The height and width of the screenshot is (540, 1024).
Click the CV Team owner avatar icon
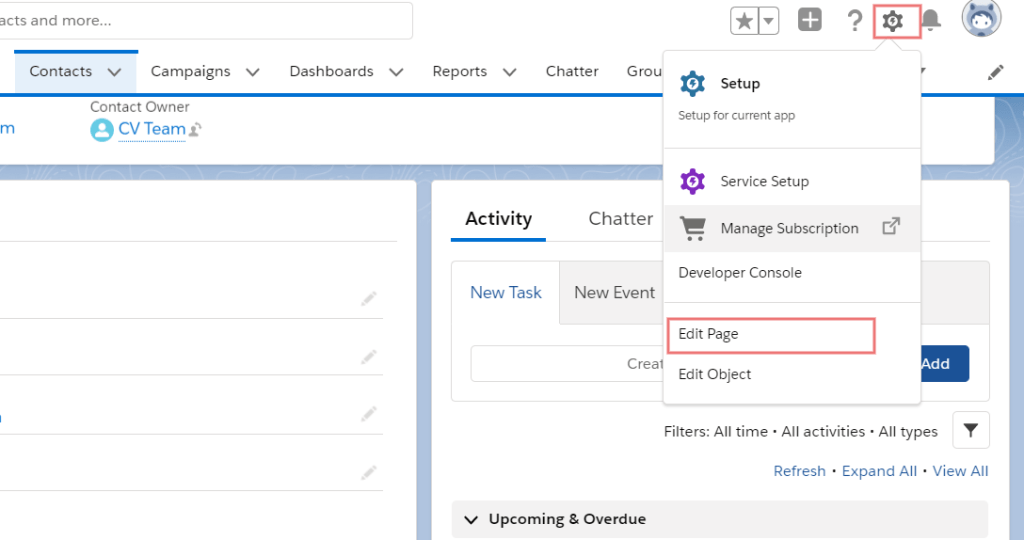pyautogui.click(x=102, y=130)
